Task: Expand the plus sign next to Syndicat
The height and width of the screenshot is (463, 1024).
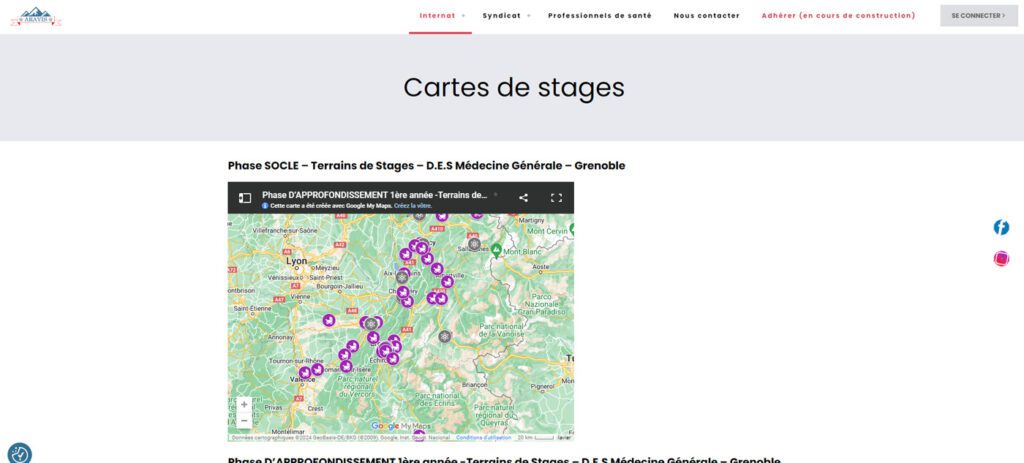Action: tap(528, 16)
